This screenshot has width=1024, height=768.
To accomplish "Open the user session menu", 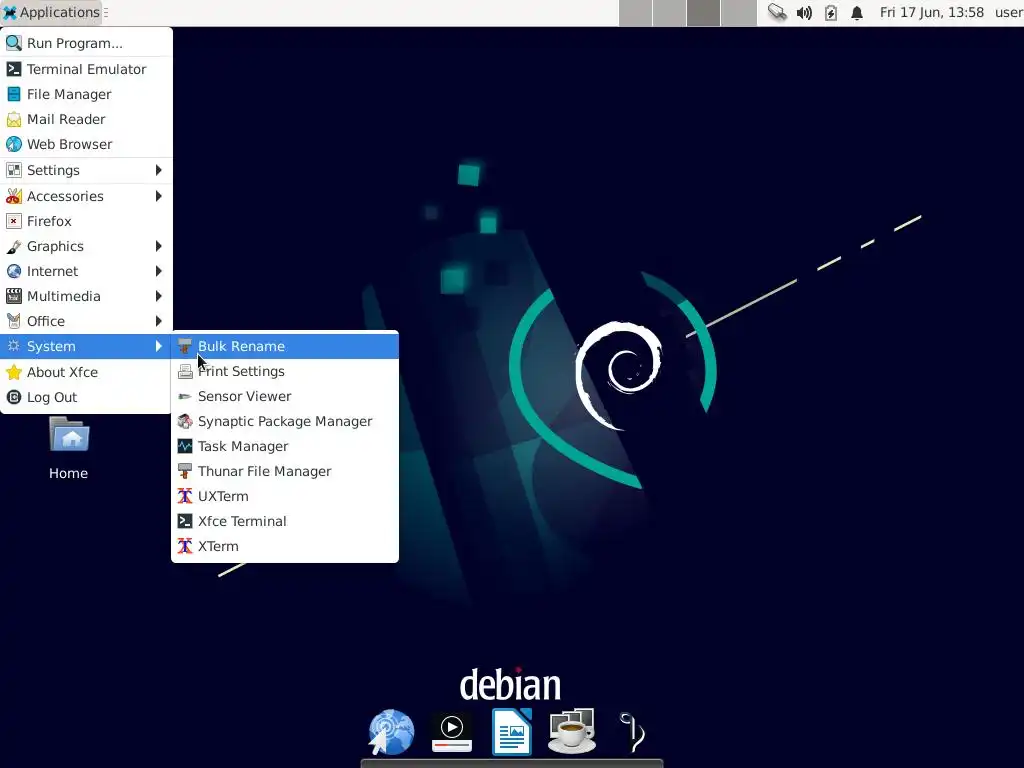I will click(1009, 12).
